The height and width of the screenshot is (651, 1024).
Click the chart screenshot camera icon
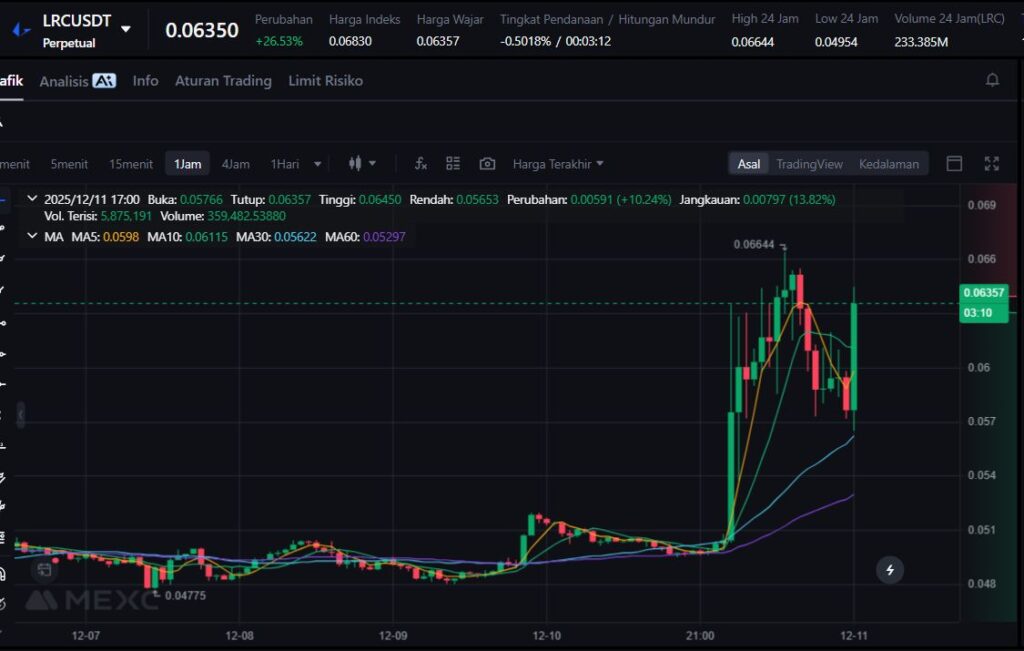tap(487, 164)
